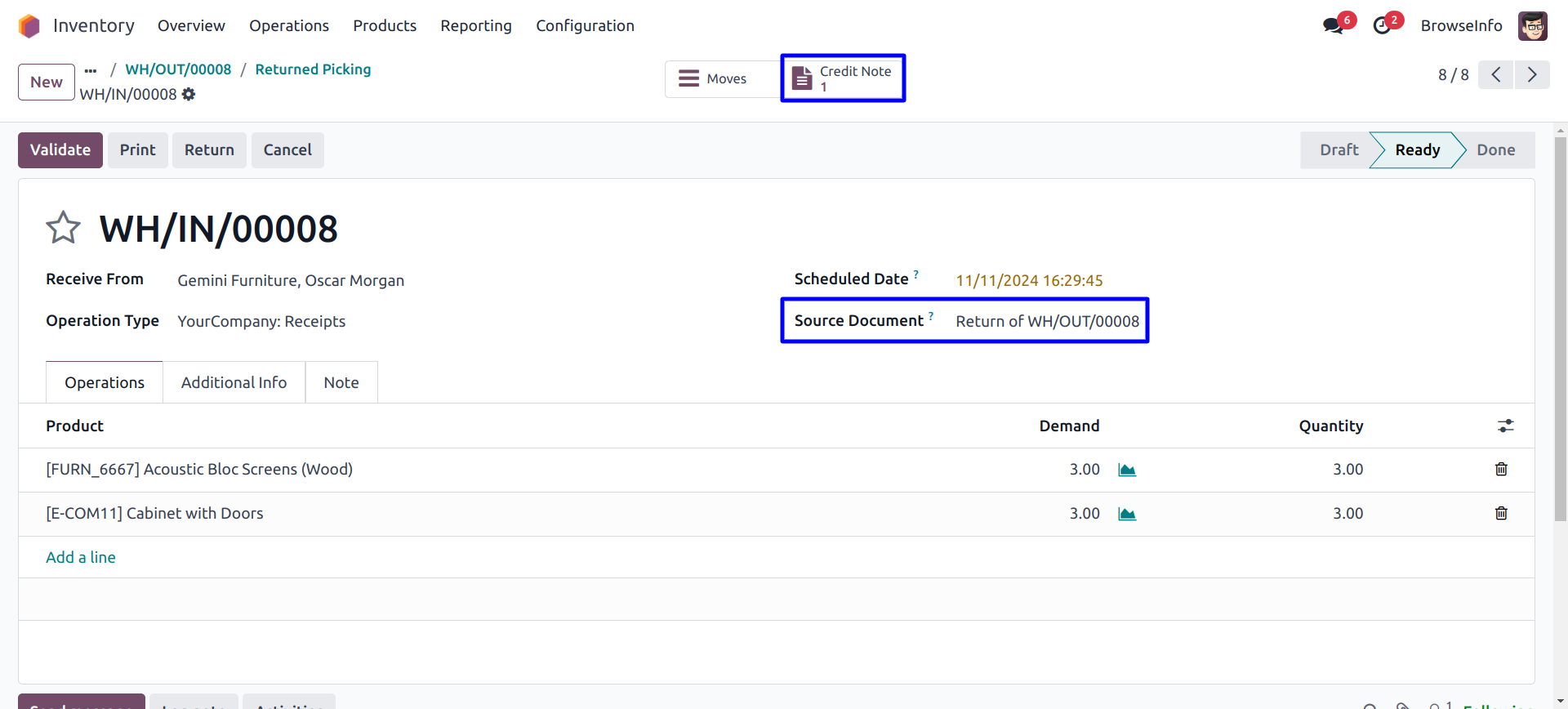Image resolution: width=1568 pixels, height=709 pixels.
Task: Click the Validate button
Action: point(60,150)
